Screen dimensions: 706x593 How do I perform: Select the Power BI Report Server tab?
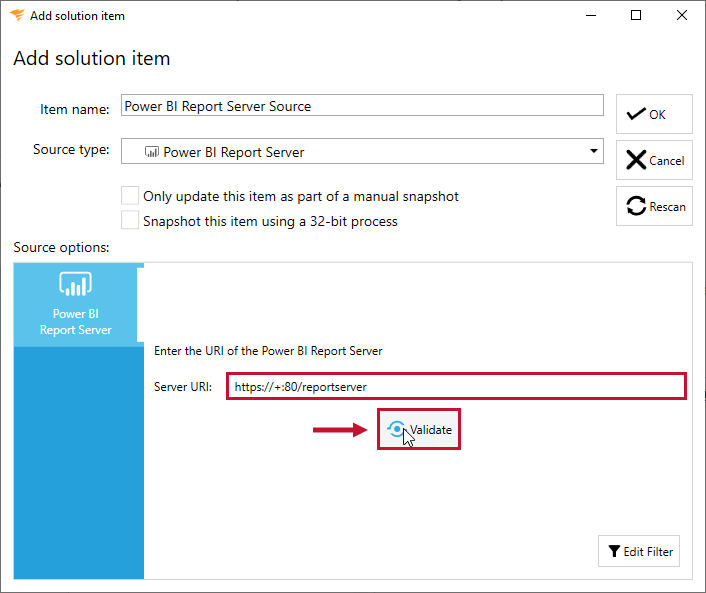click(76, 305)
